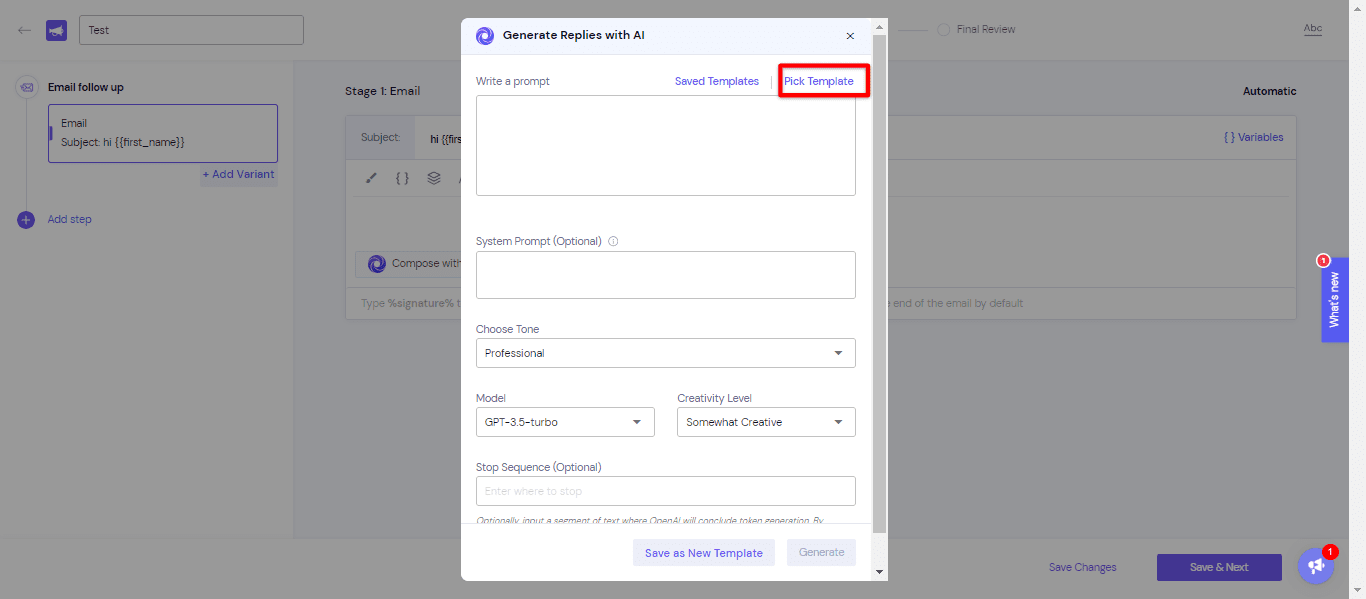Switch to the Saved Templates tab
Viewport: 1366px width, 599px height.
[716, 81]
